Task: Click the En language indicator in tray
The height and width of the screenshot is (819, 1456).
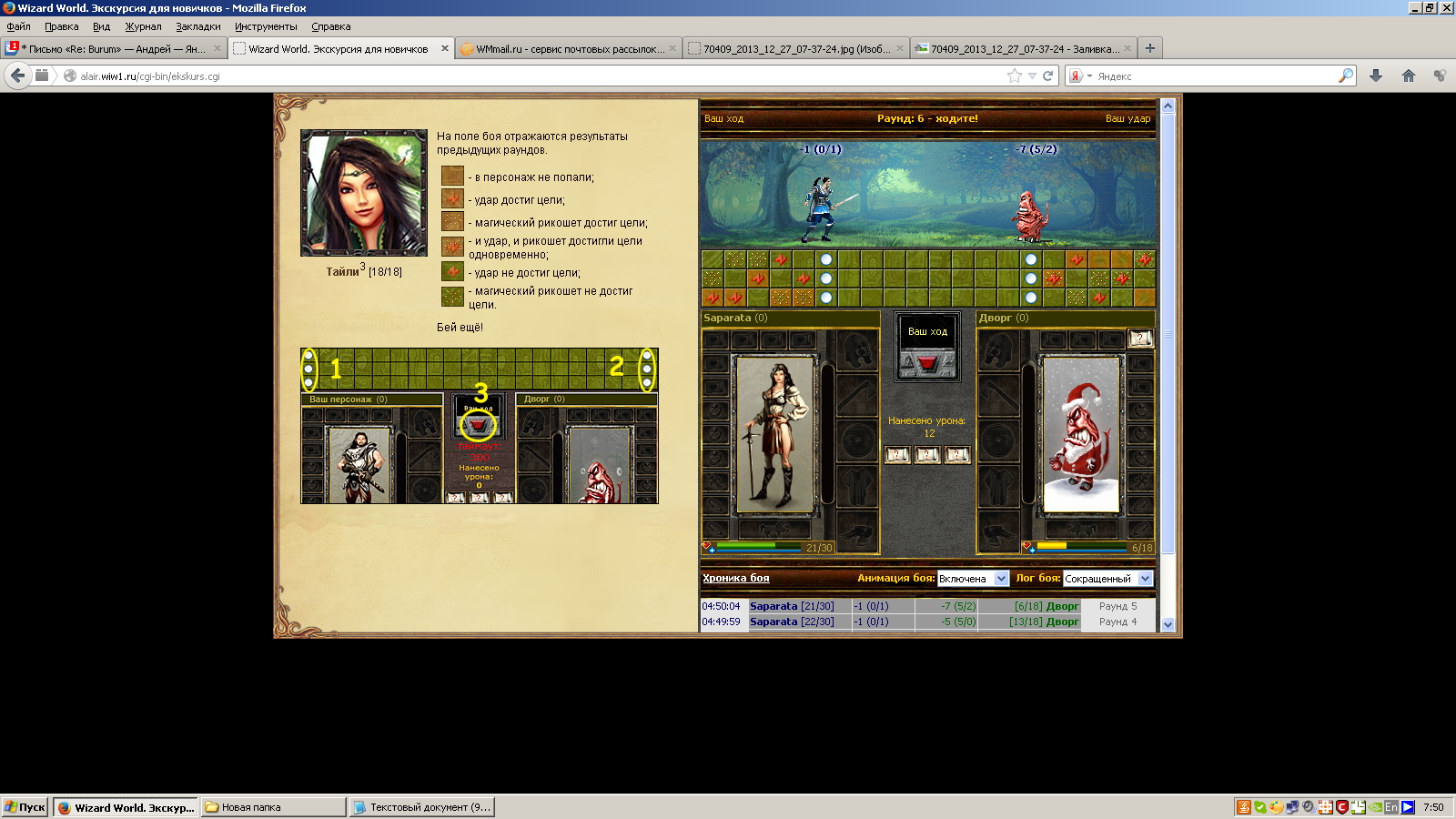Action: click(x=1390, y=807)
